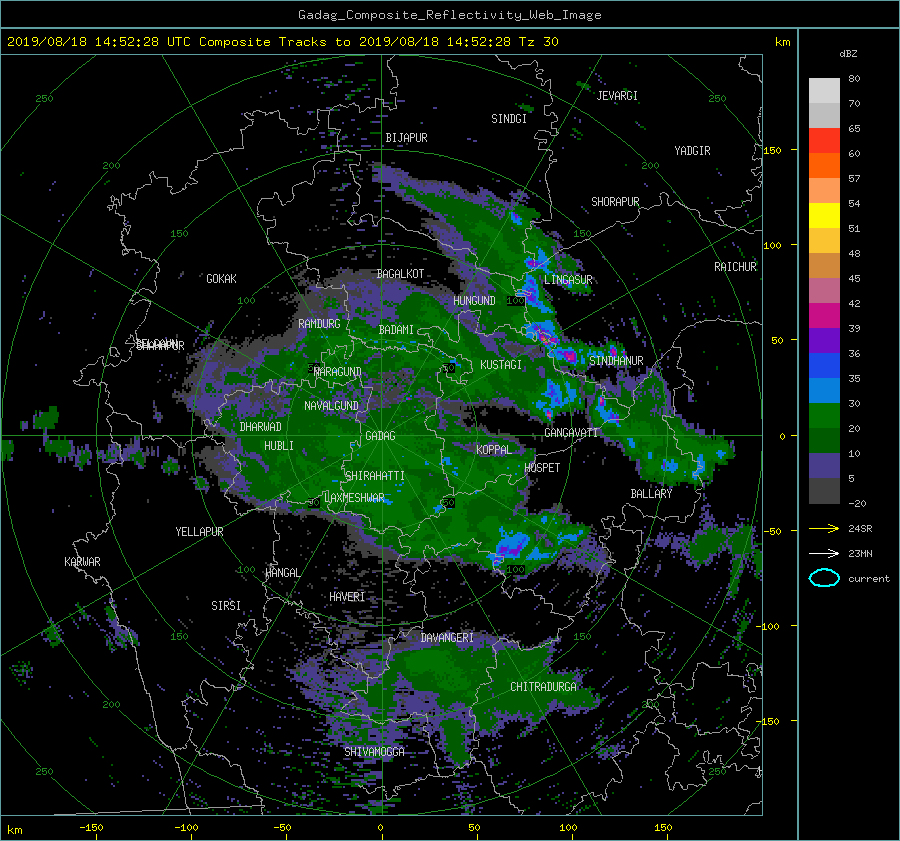
Task: Click the HUNGUND label
Action: click(474, 301)
